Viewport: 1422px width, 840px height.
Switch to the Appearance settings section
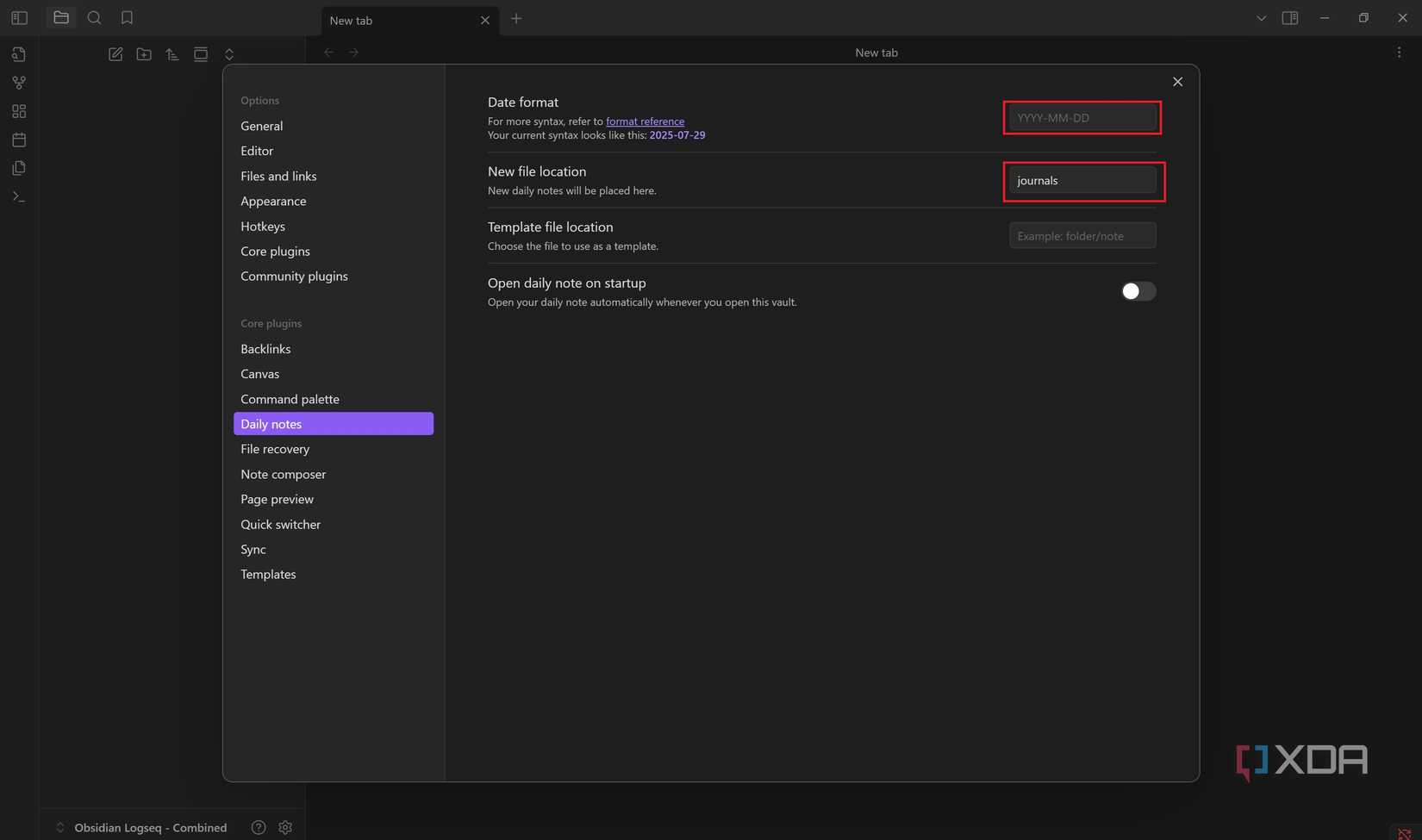tap(273, 201)
